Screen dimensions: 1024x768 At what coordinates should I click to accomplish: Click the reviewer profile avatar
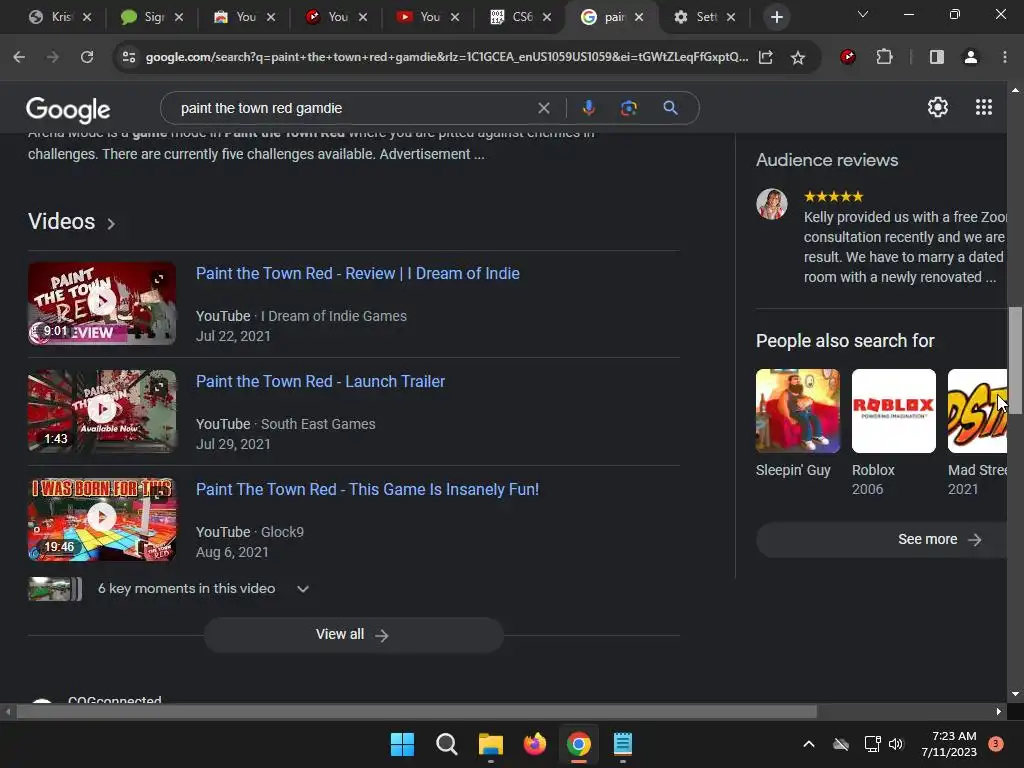pos(771,204)
